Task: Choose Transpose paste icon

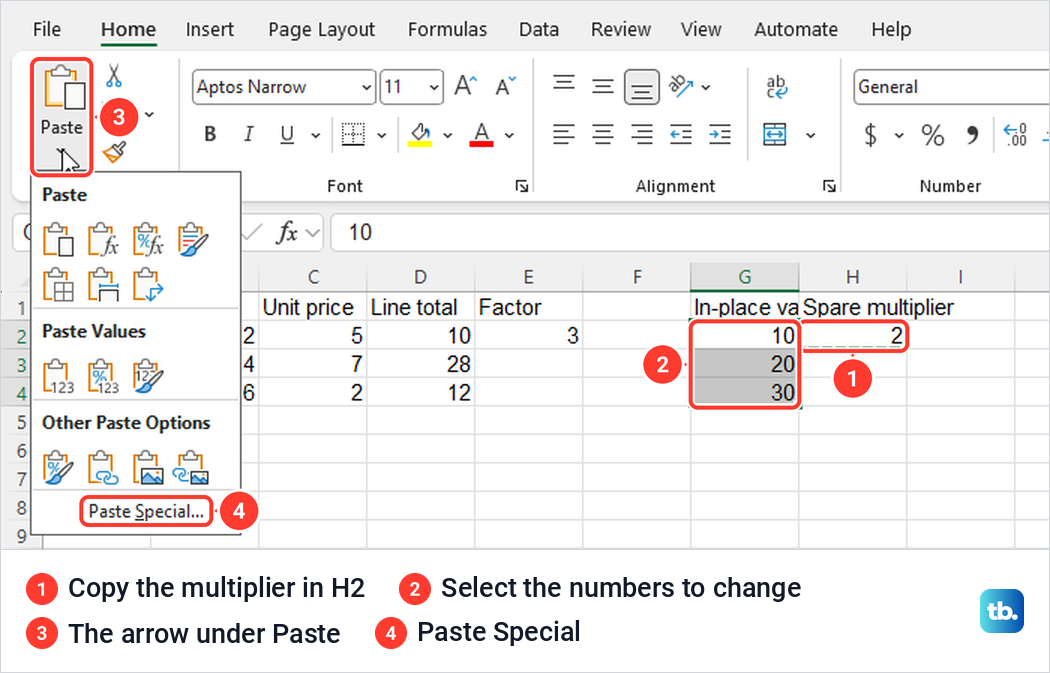Action: pos(148,285)
